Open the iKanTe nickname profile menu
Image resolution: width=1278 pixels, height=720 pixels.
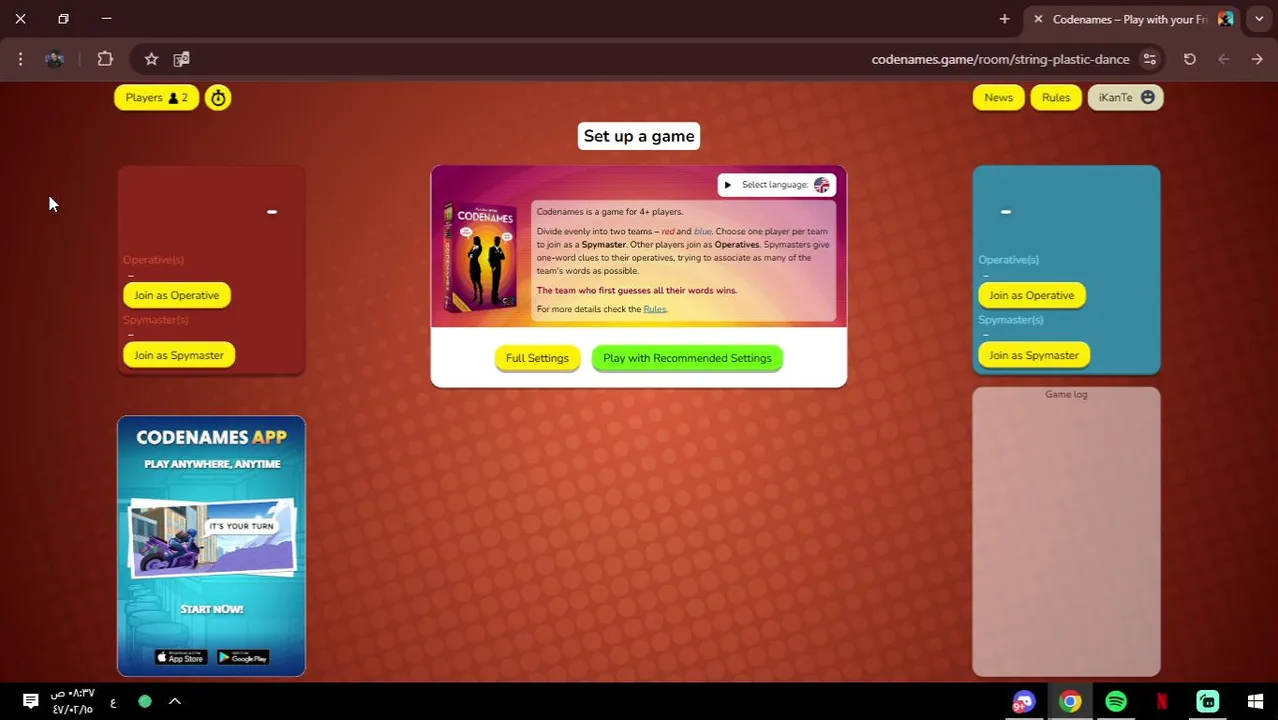1125,97
